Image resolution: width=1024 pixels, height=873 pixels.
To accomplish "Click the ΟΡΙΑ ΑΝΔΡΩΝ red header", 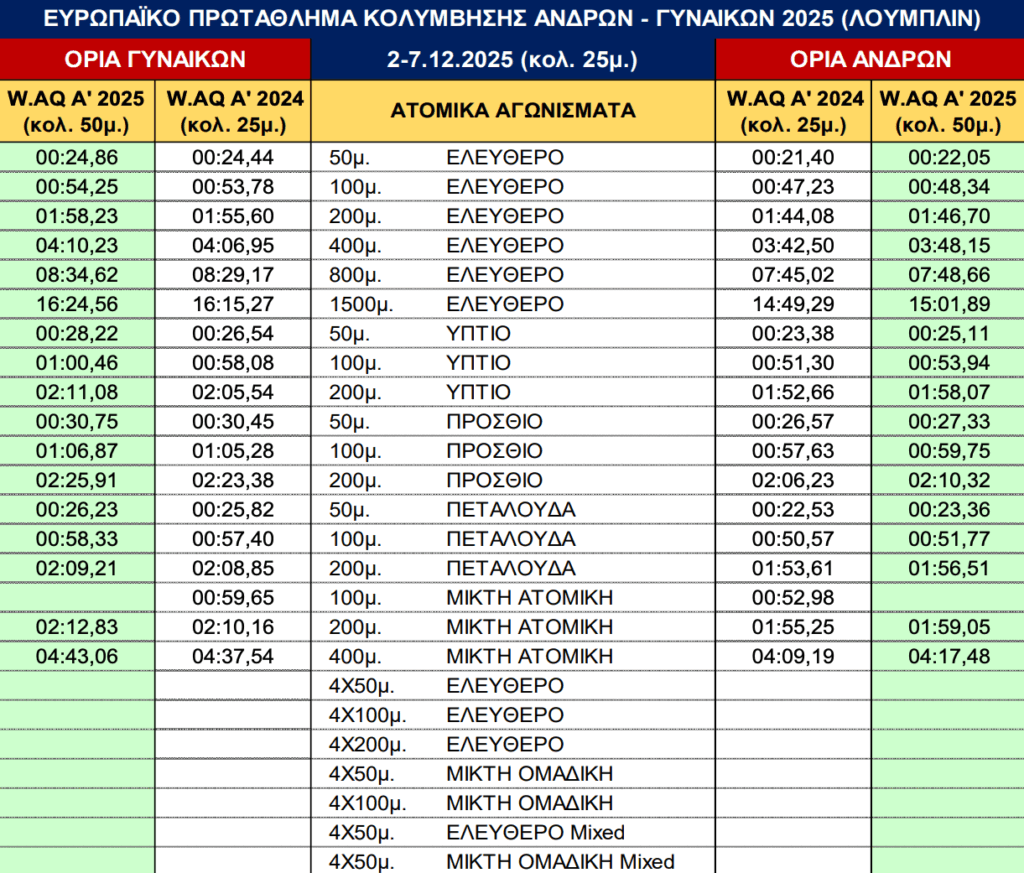I will 868,59.
